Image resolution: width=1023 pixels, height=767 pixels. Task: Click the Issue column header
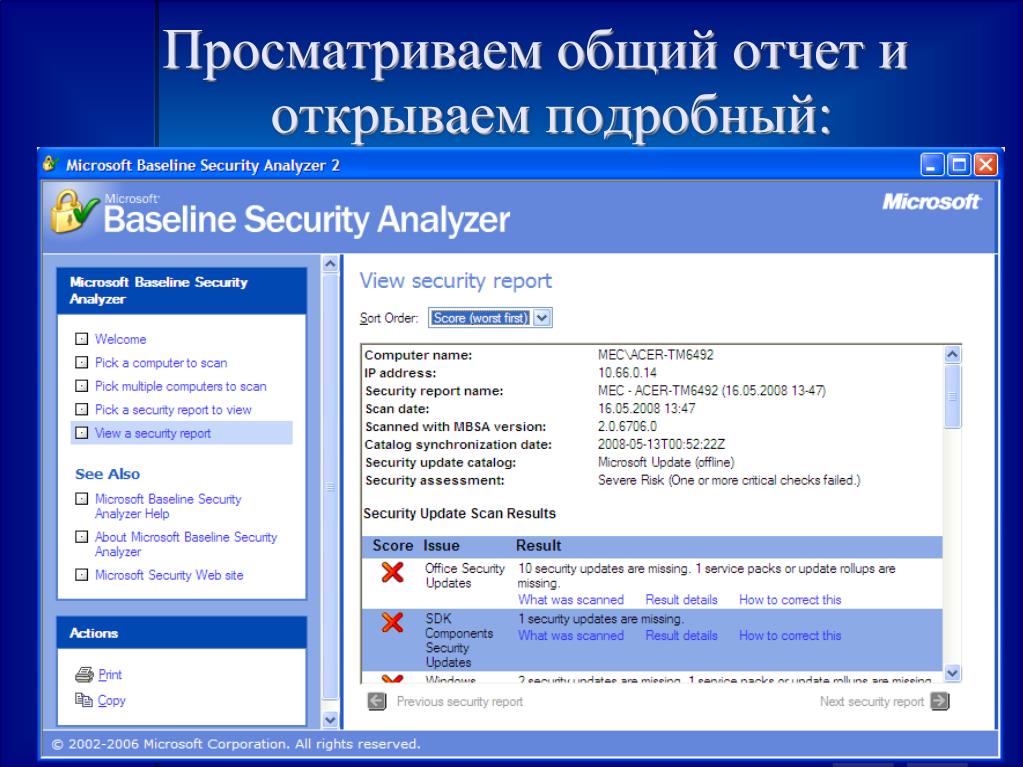(441, 546)
